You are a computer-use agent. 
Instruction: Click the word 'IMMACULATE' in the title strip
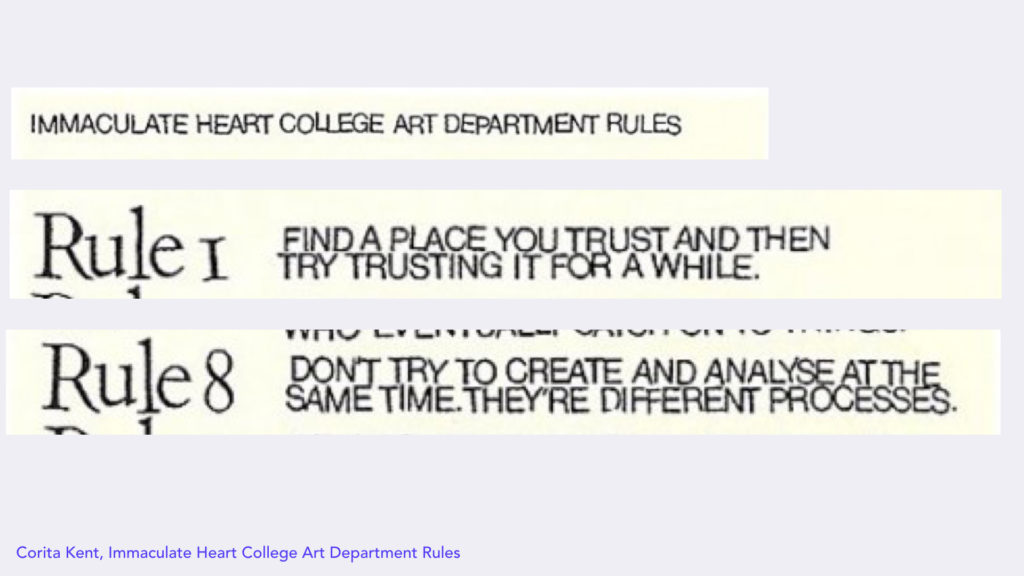(109, 124)
